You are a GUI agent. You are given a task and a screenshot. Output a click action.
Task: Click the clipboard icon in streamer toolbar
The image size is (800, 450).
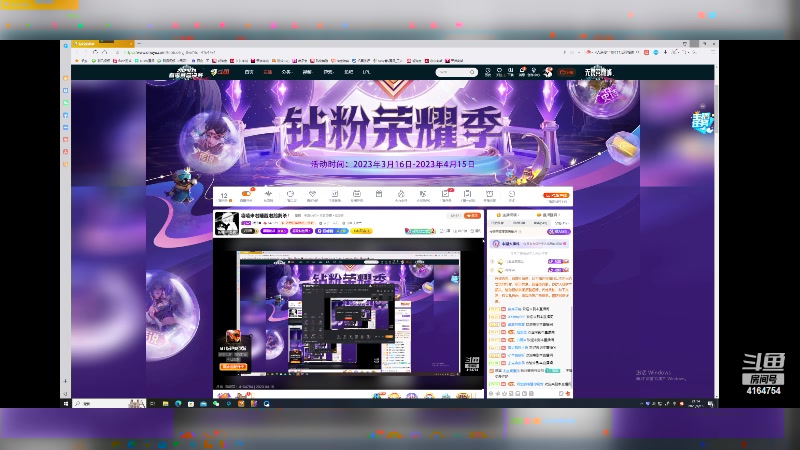click(467, 194)
